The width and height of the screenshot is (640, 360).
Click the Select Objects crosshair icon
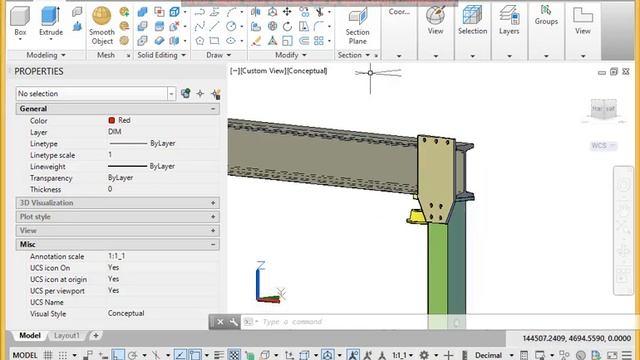click(x=200, y=93)
